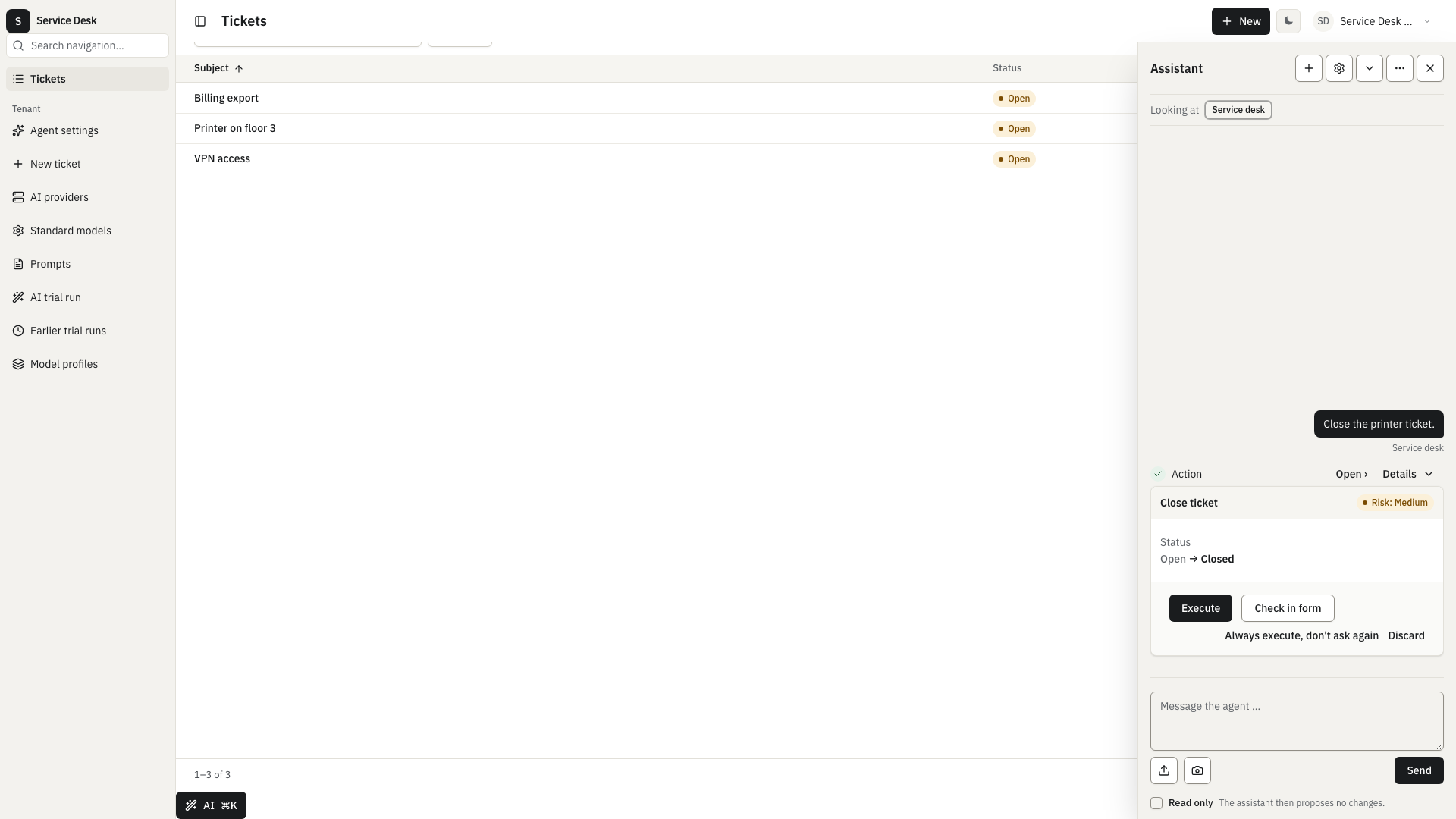Focus the Message the agent textbox
The width and height of the screenshot is (1456, 819).
1297,721
